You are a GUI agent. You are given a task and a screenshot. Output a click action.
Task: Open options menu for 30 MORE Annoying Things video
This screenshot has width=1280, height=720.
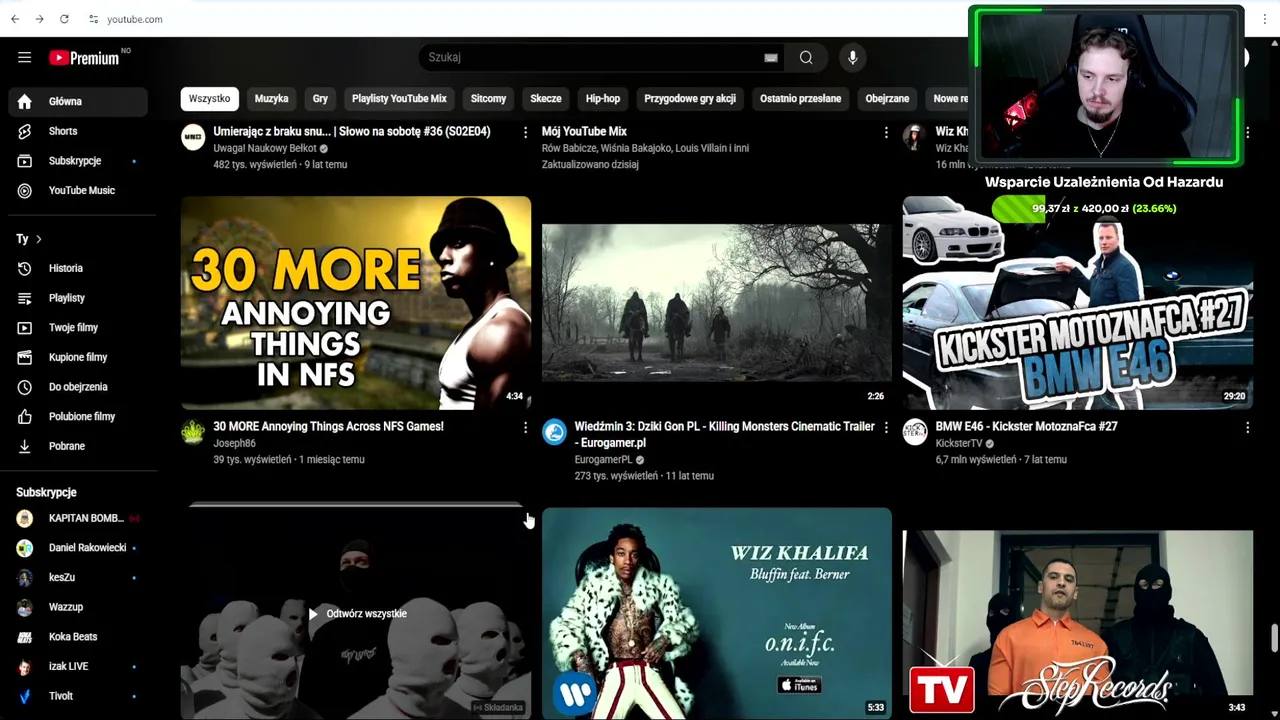pyautogui.click(x=525, y=428)
